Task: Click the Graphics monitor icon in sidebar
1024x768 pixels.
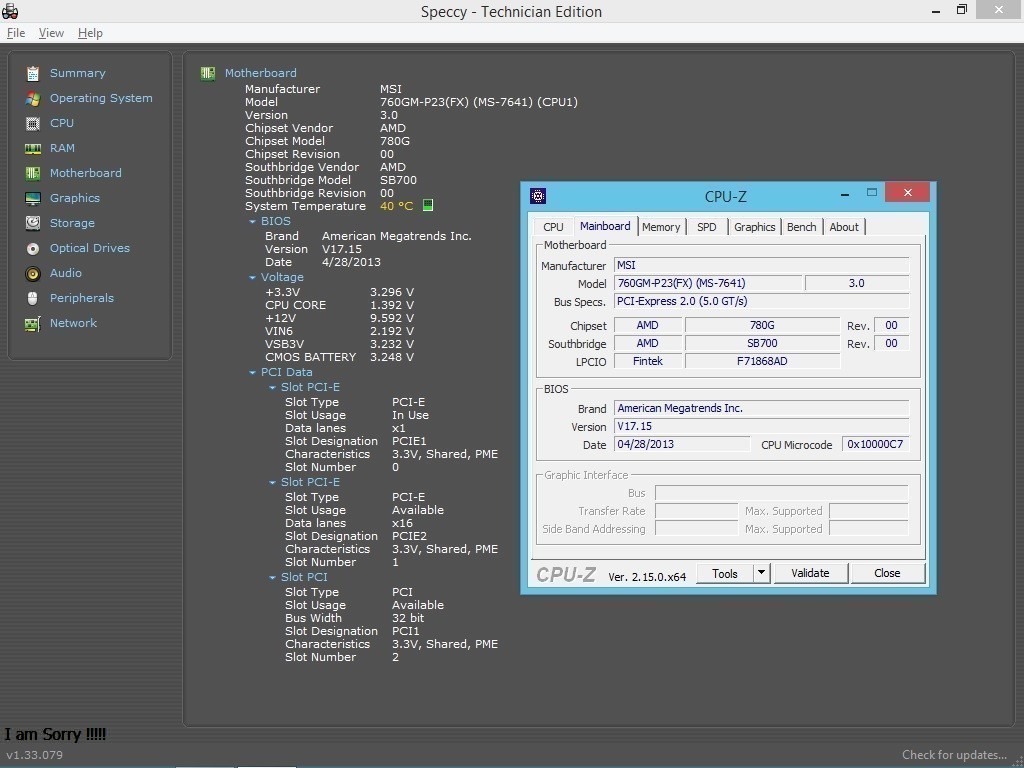Action: point(33,198)
